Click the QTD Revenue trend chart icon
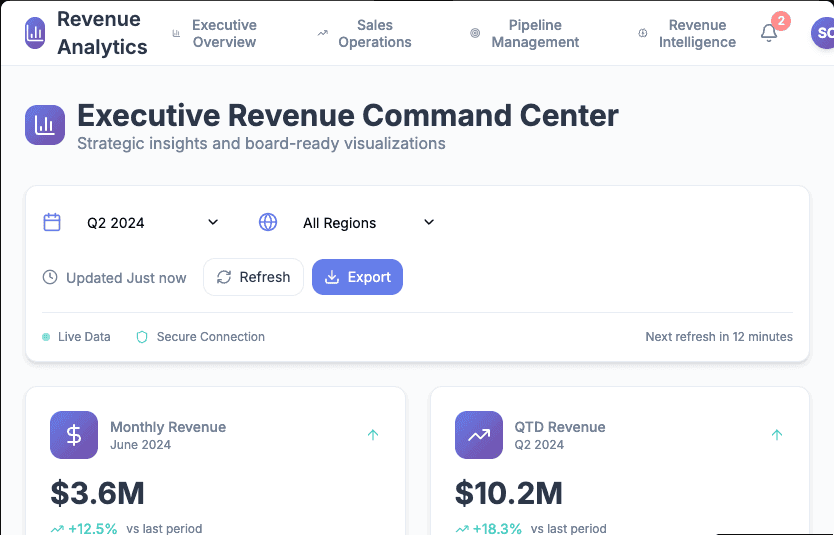 (479, 435)
